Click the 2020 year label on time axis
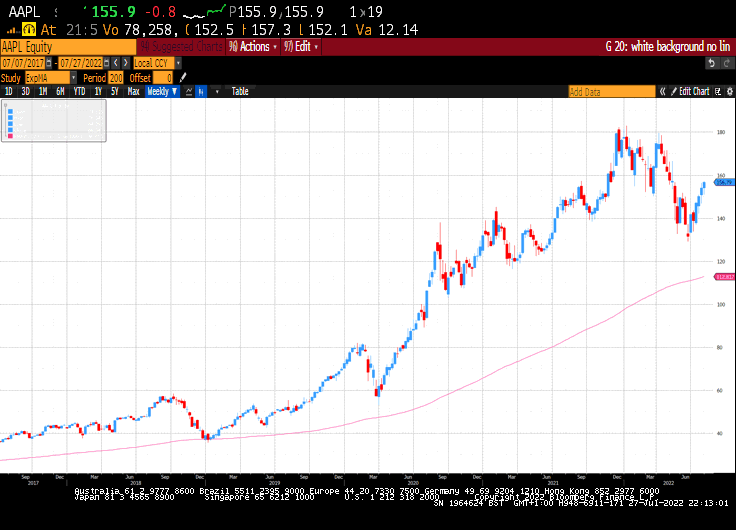The height and width of the screenshot is (530, 736). 413,483
